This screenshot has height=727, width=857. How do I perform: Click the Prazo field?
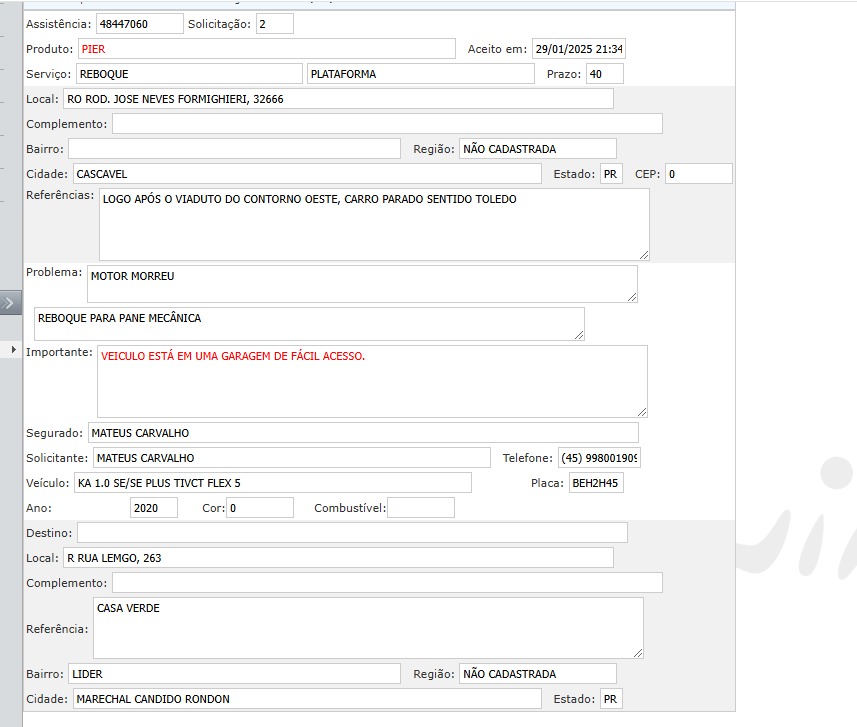[605, 74]
